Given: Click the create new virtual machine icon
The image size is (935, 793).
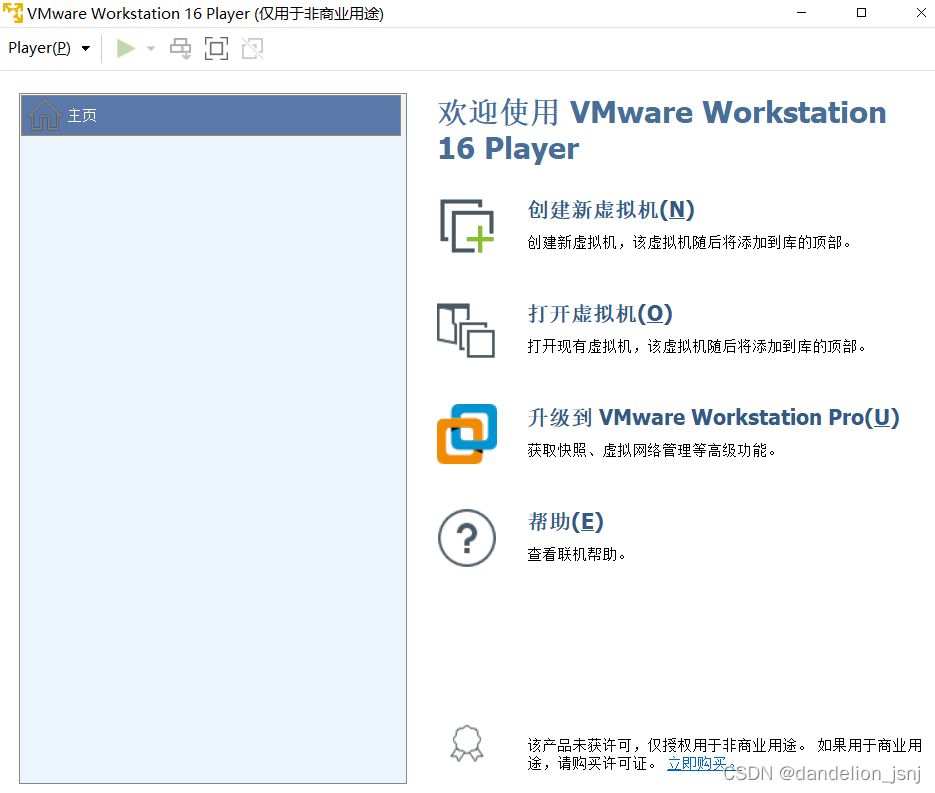Looking at the screenshot, I should point(467,226).
